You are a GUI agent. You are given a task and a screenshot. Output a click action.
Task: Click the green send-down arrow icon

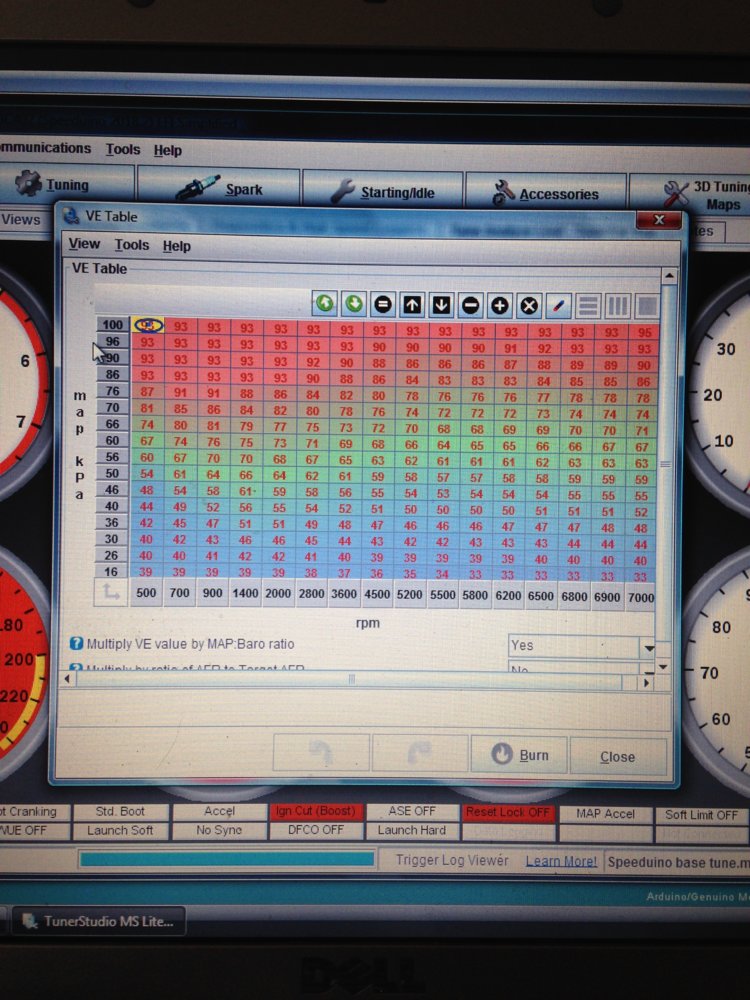tap(354, 304)
